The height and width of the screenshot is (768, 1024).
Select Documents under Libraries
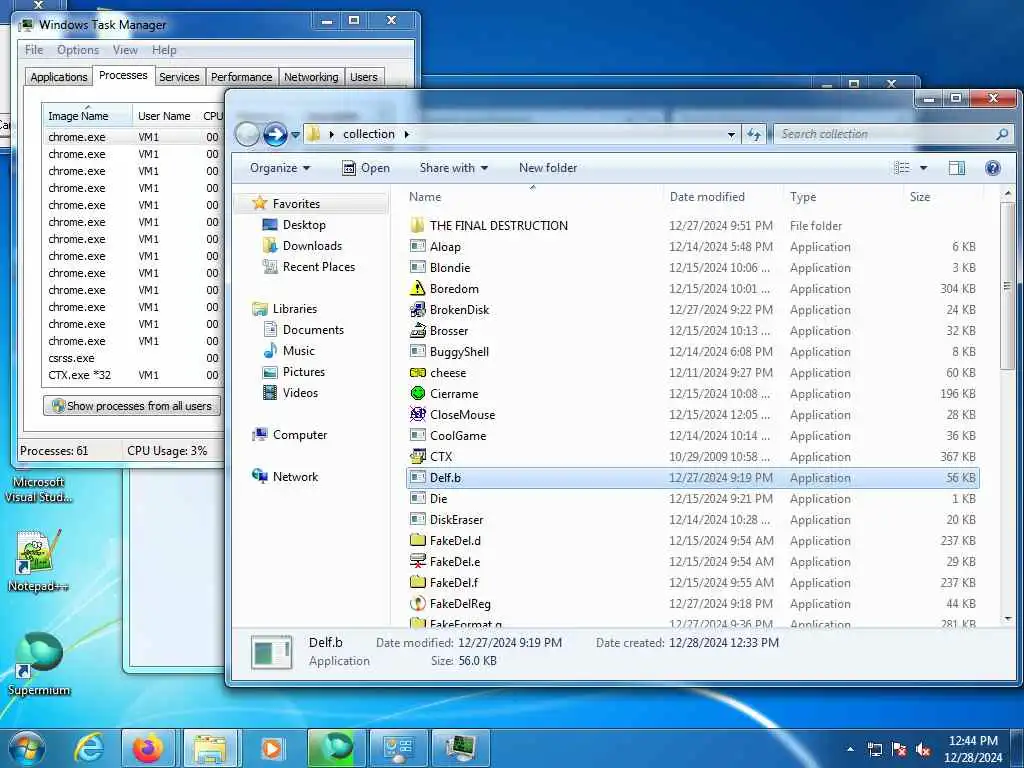tap(312, 329)
